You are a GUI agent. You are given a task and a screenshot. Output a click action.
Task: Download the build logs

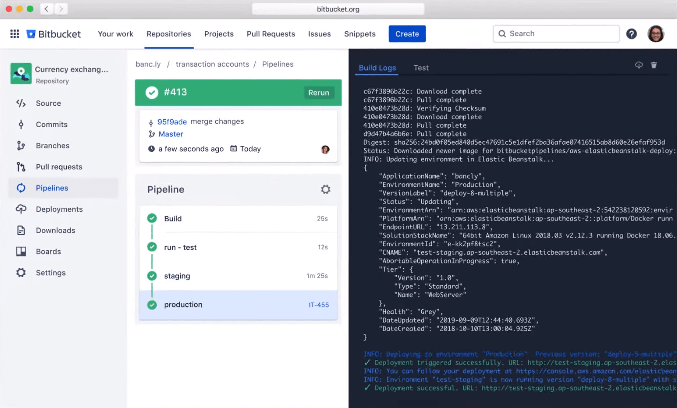point(639,65)
